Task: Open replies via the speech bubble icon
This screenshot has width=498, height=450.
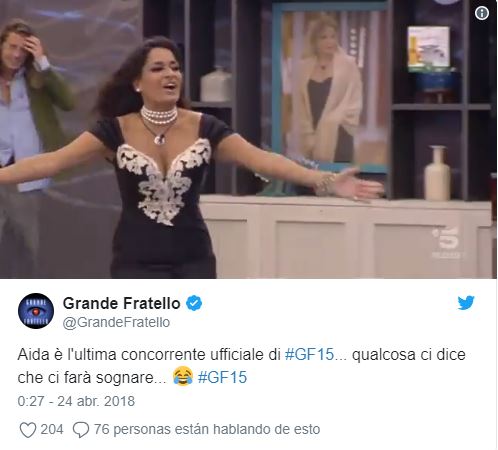Action: point(81,430)
